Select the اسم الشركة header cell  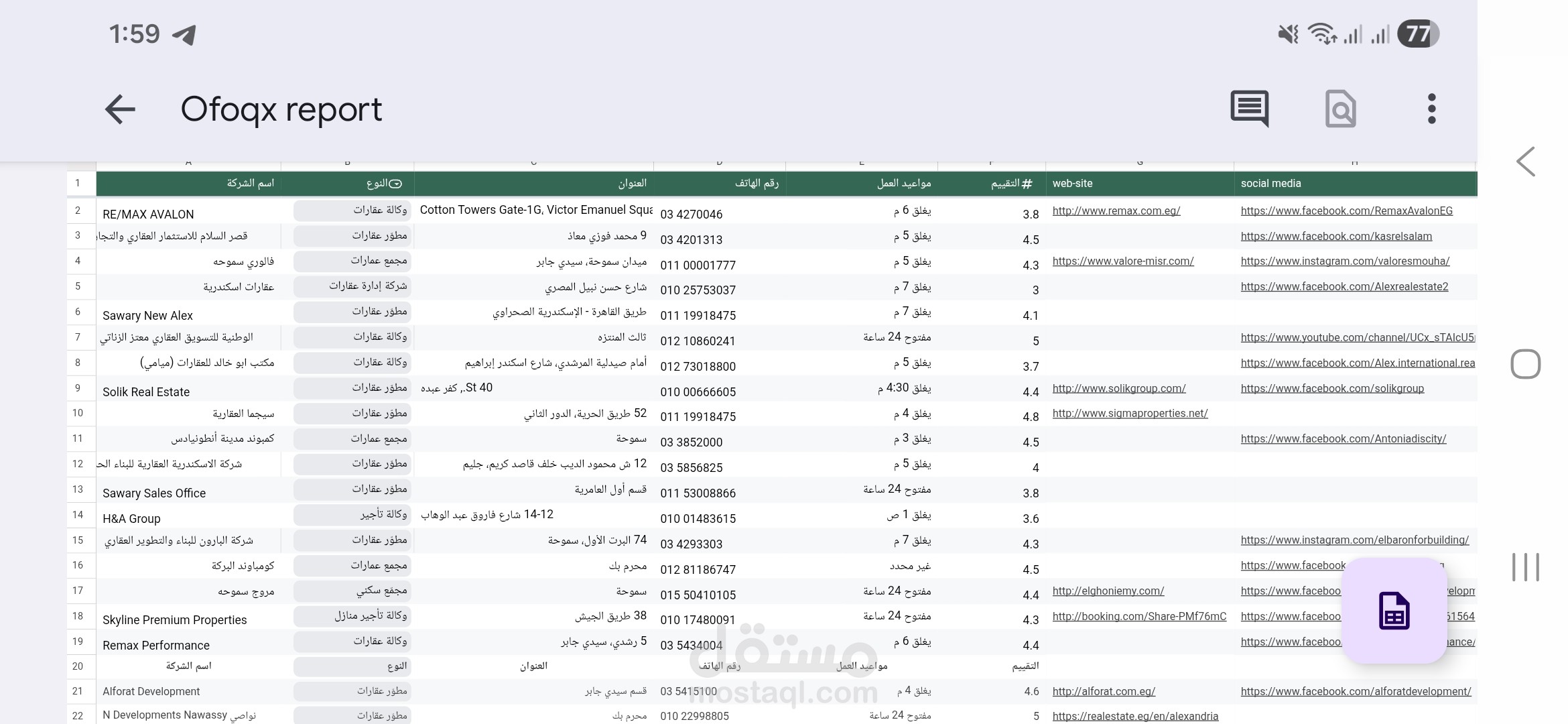point(188,184)
